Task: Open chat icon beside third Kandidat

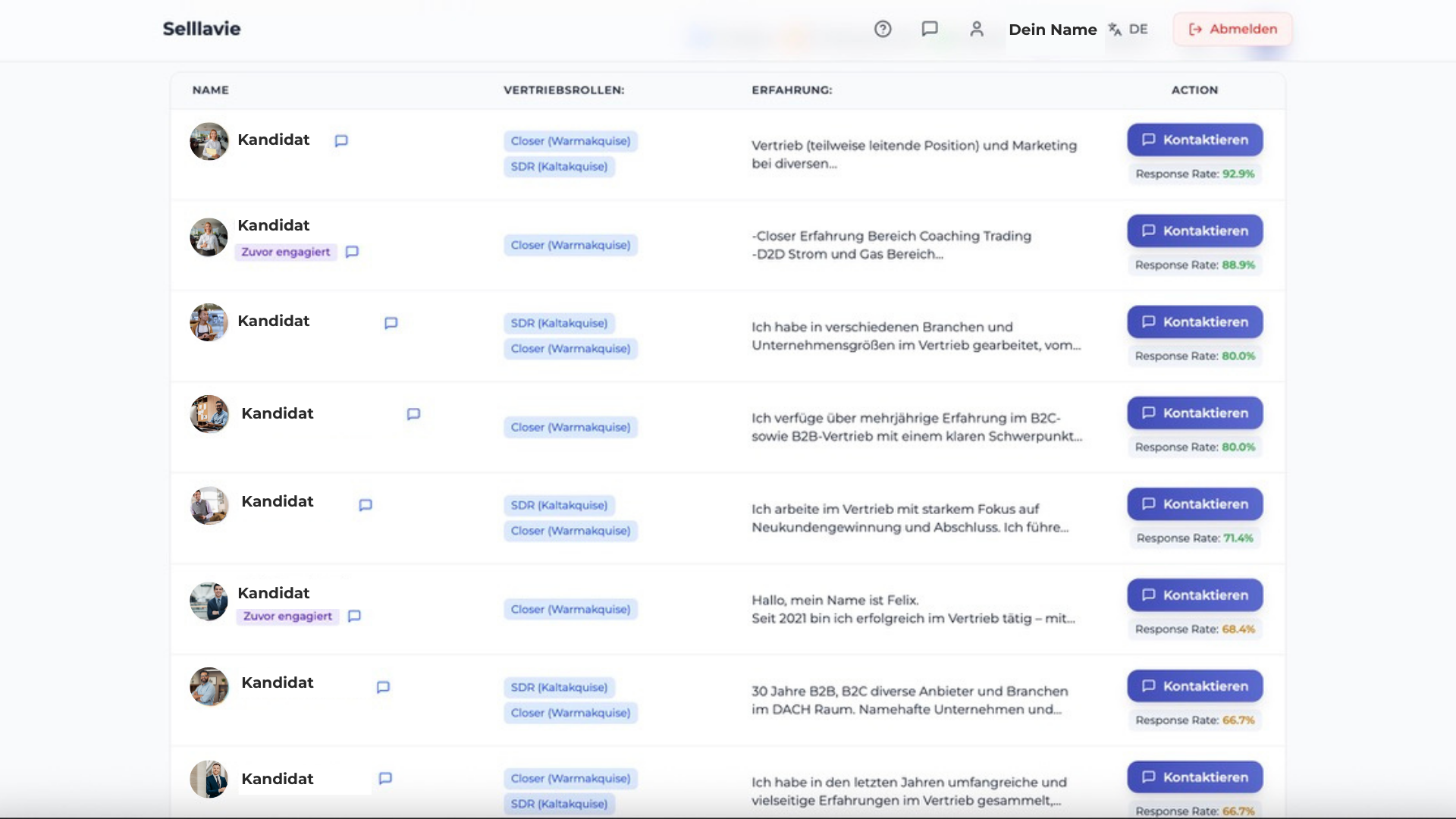Action: point(391,323)
